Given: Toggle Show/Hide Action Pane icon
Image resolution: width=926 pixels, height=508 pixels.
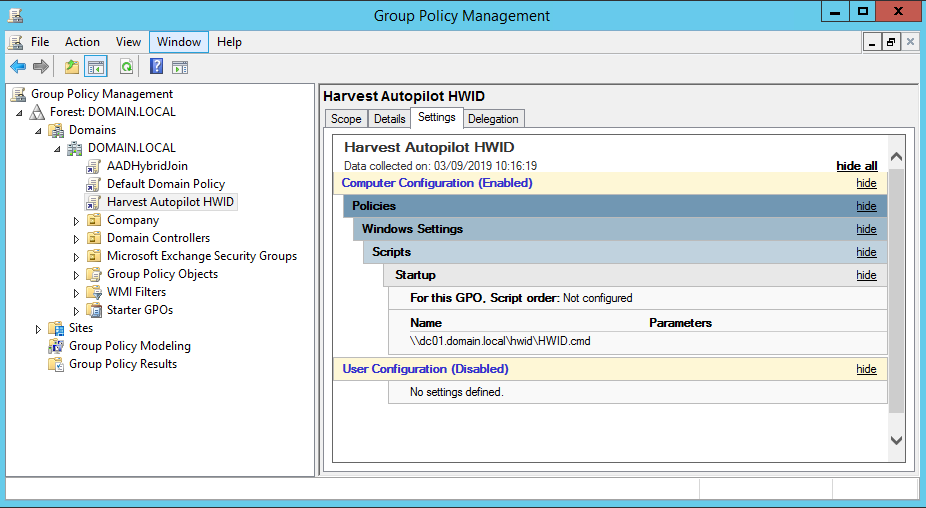Looking at the screenshot, I should coord(180,67).
